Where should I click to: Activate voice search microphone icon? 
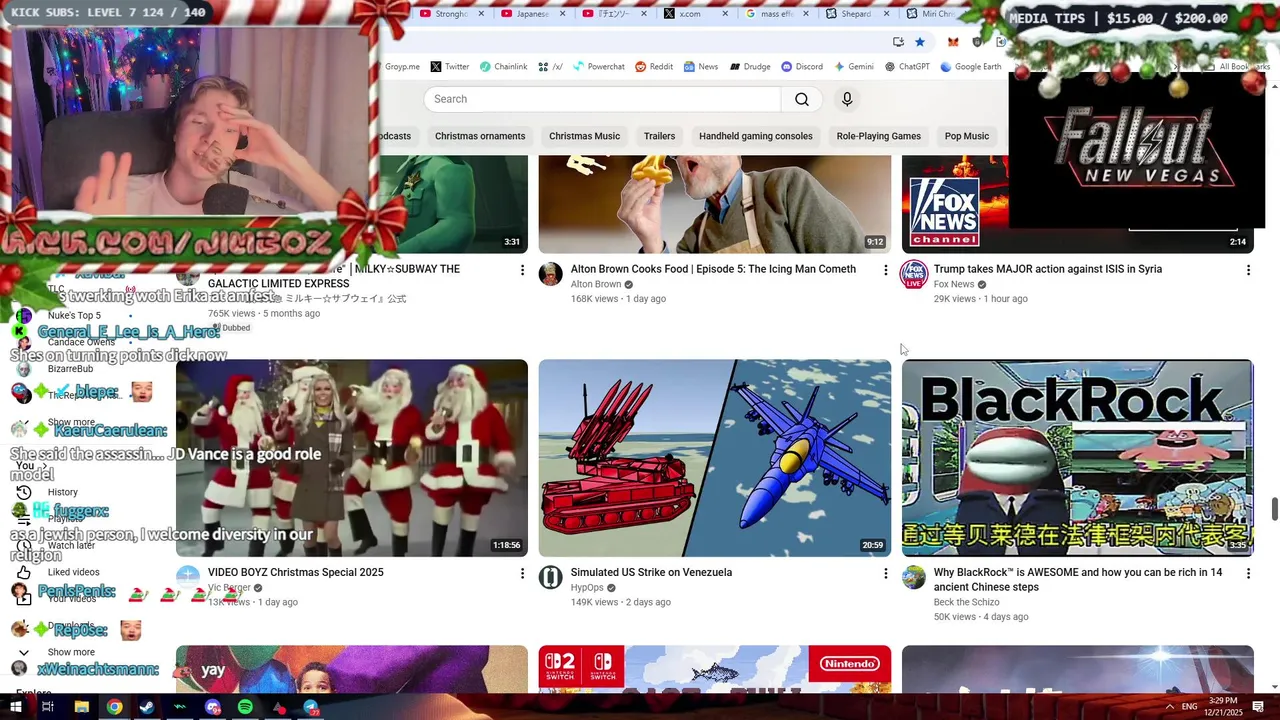point(847,99)
